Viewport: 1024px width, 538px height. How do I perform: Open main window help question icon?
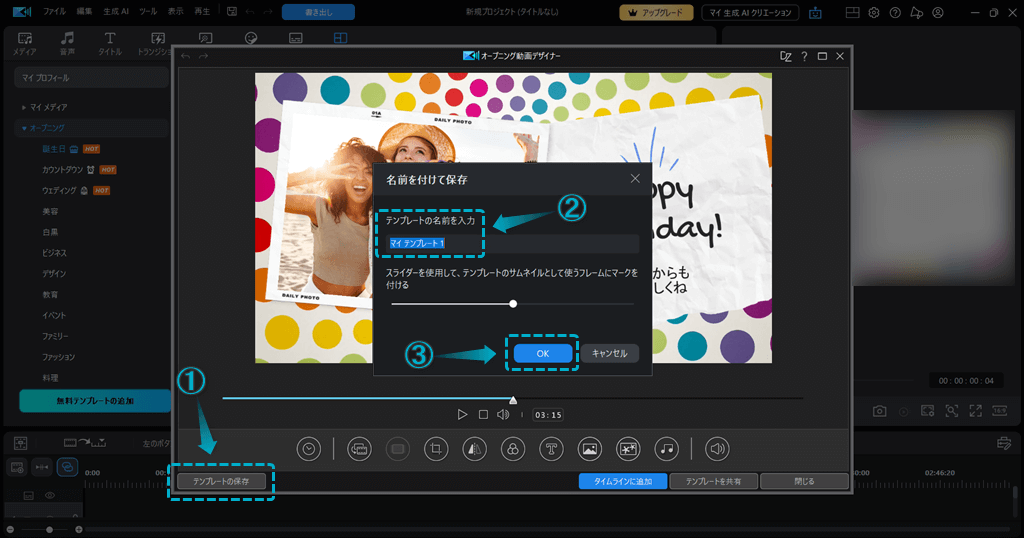tap(895, 12)
